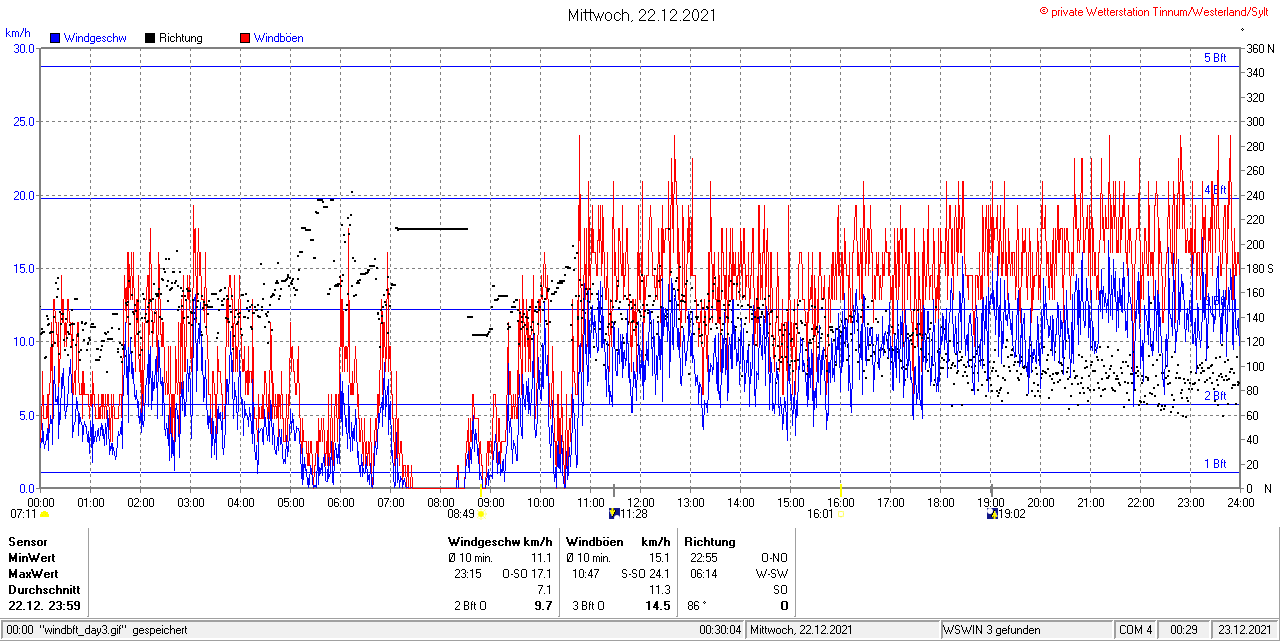The height and width of the screenshot is (641, 1280).
Task: Click the O-NO direction value
Action: click(774, 557)
